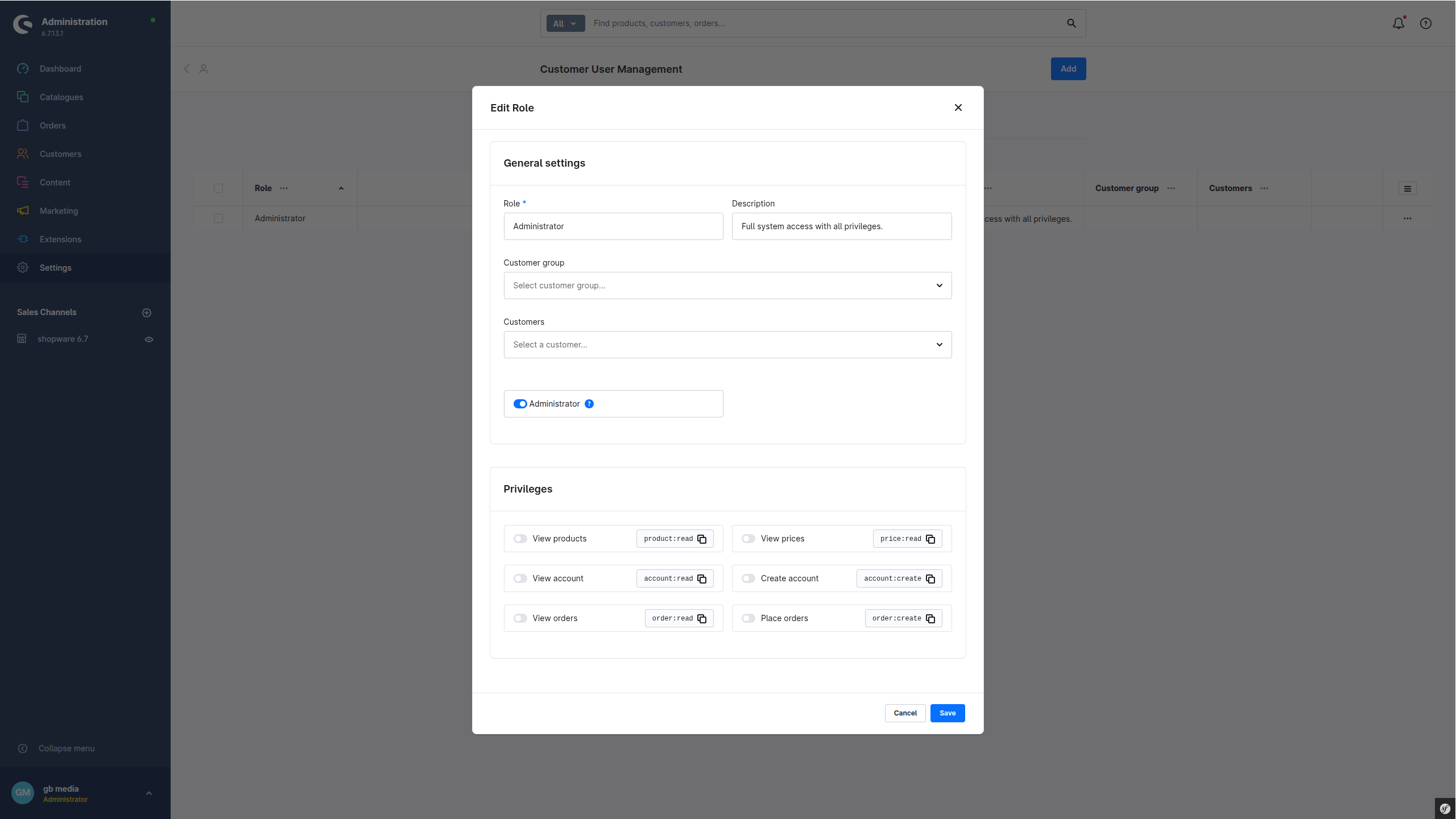Copy the order:read privilege code
Screen dimensions: 1456x819
pyautogui.click(x=702, y=618)
